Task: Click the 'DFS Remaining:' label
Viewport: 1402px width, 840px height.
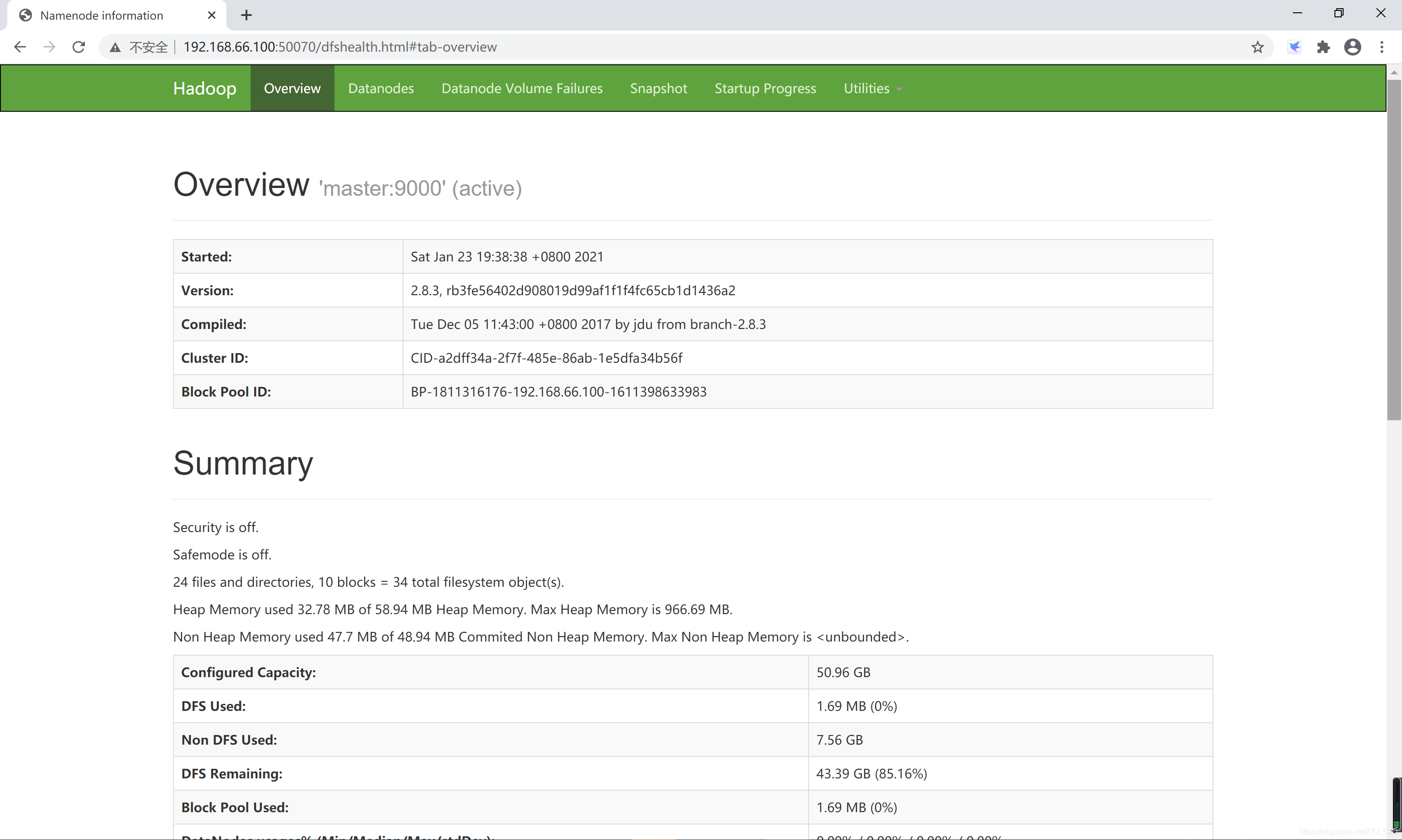Action: tap(231, 774)
